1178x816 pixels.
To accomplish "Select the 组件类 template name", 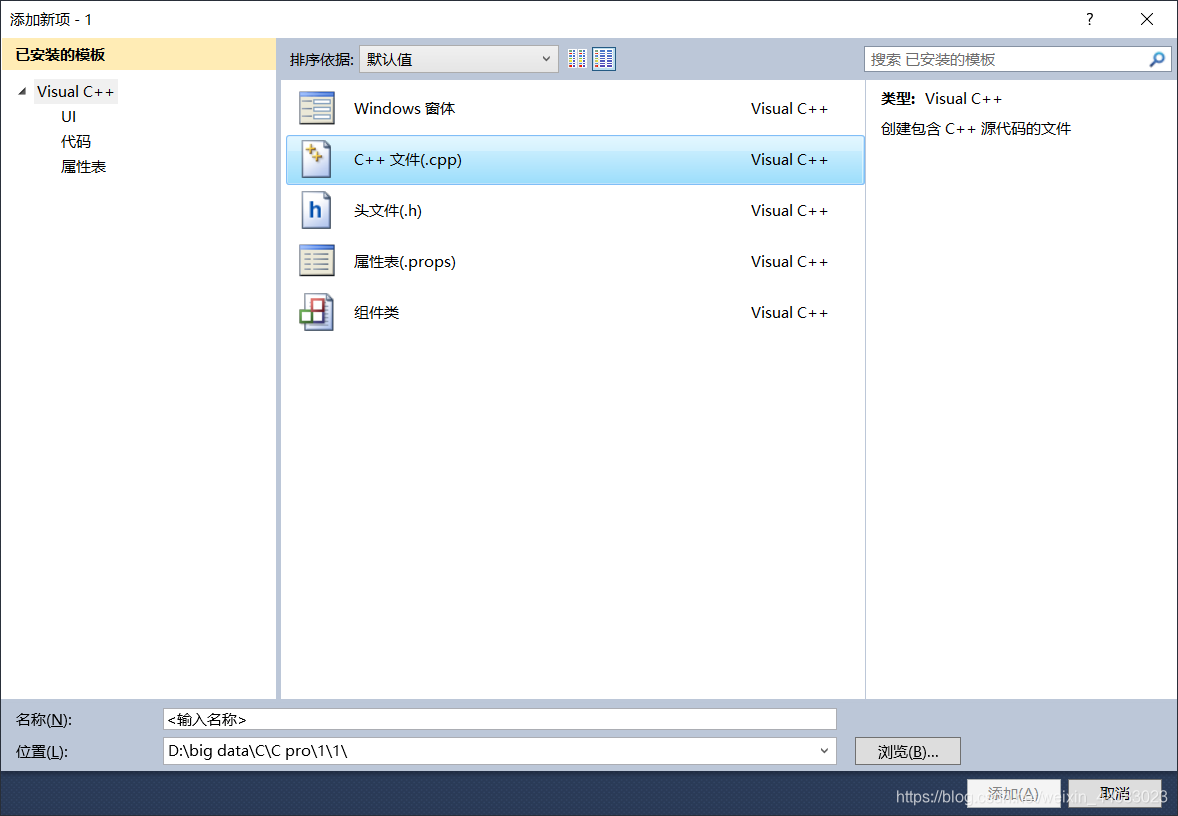I will 376,313.
